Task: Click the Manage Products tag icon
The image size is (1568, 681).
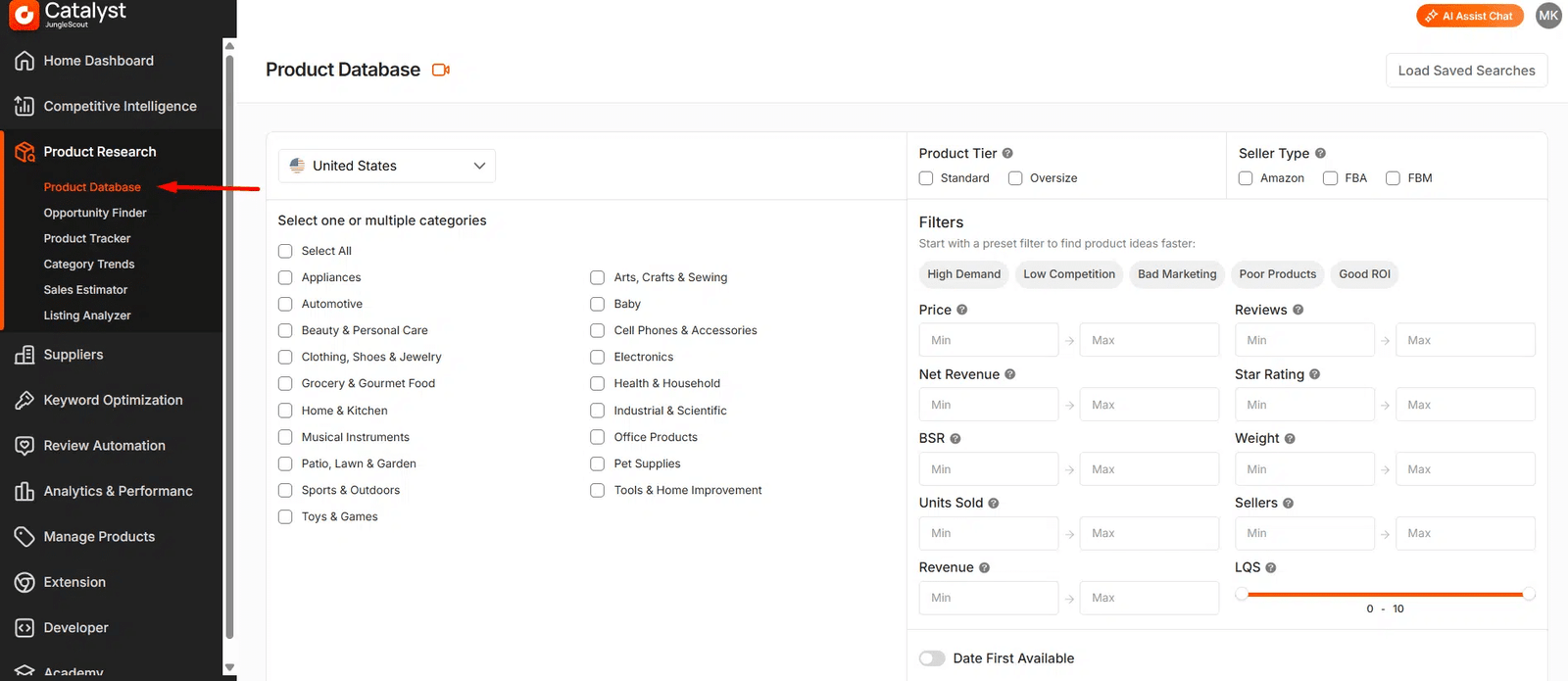Action: click(24, 537)
